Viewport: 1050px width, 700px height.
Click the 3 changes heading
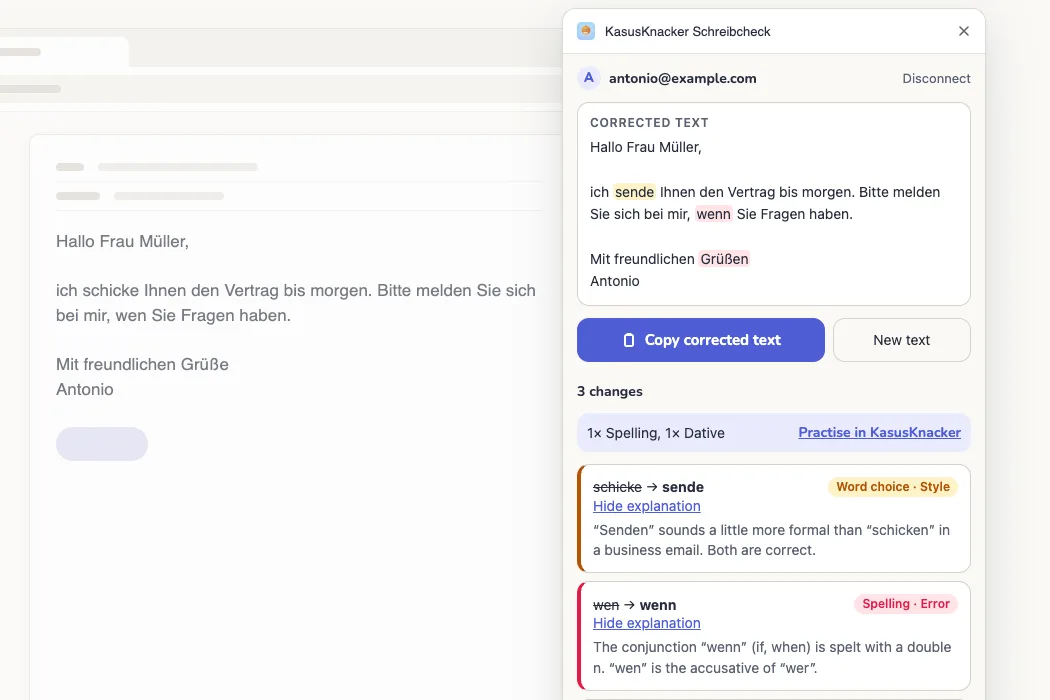pos(609,391)
